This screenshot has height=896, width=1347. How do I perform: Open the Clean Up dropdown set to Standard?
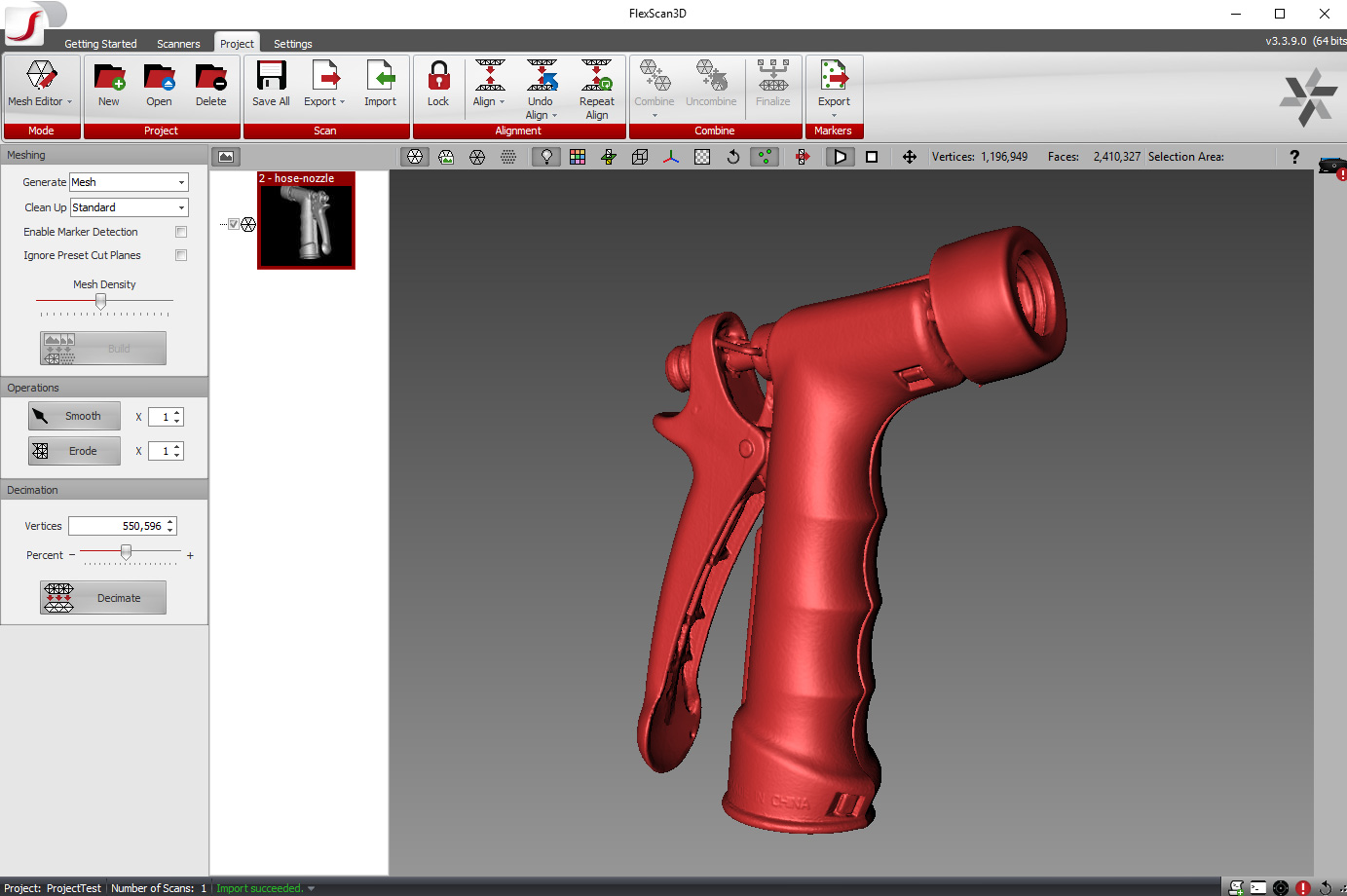point(128,207)
